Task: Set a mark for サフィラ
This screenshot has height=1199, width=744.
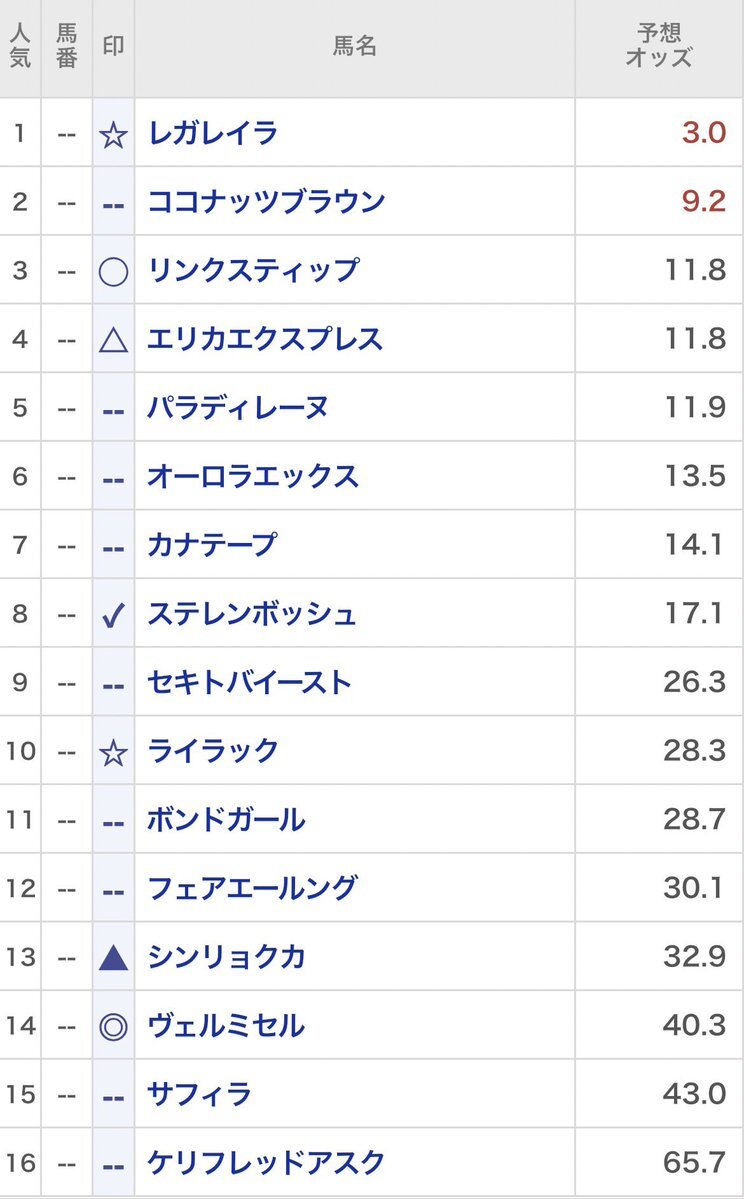Action: [114, 1095]
